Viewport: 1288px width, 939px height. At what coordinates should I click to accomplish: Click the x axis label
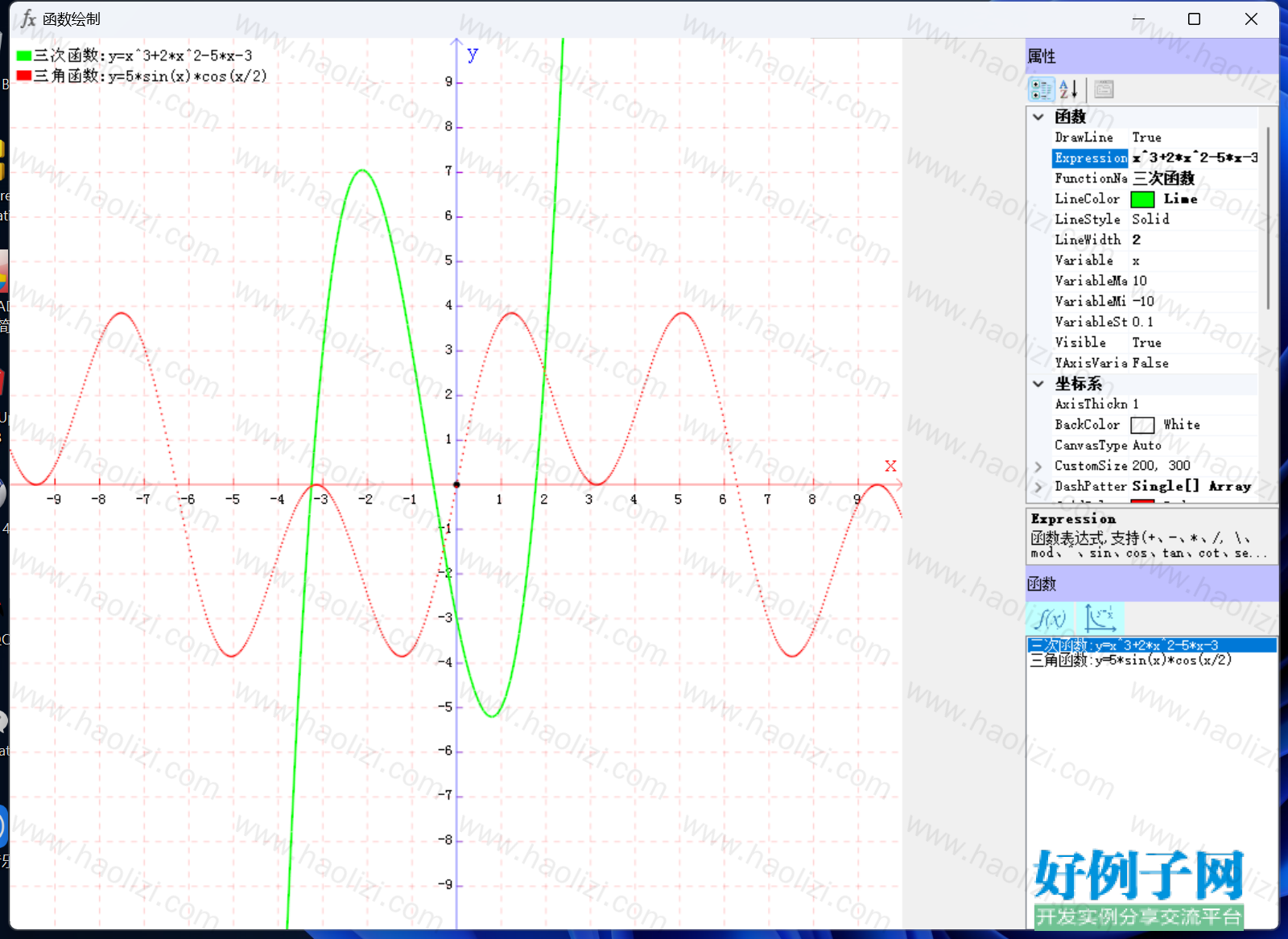pos(890,465)
